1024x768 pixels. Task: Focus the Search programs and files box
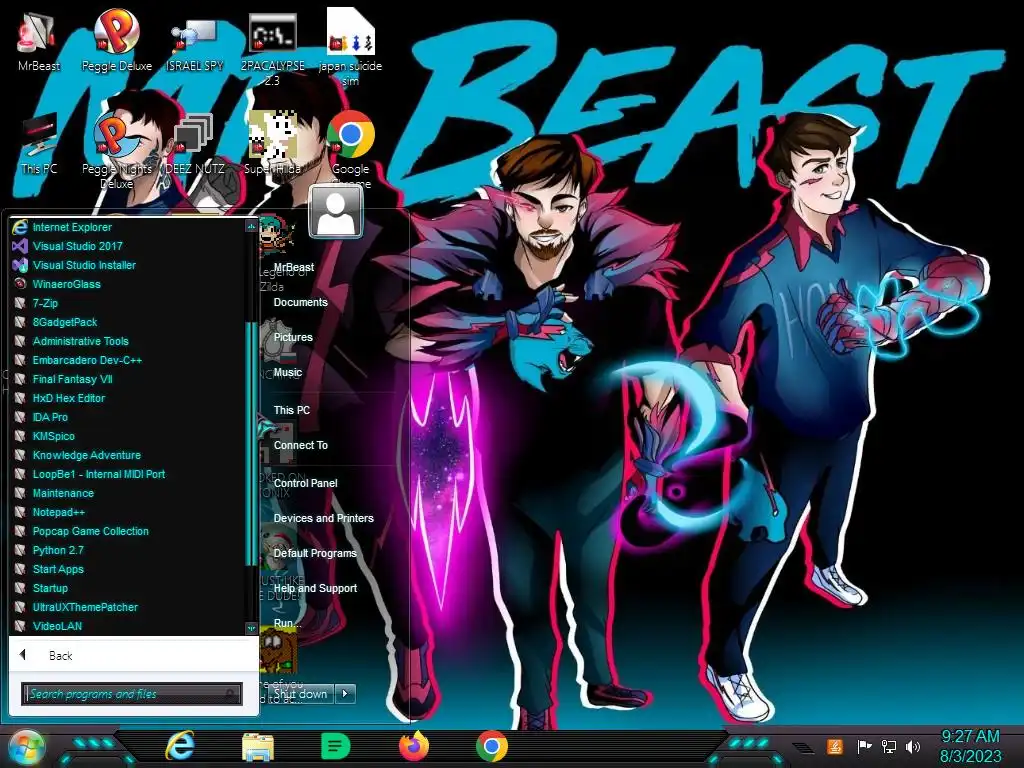click(x=132, y=694)
